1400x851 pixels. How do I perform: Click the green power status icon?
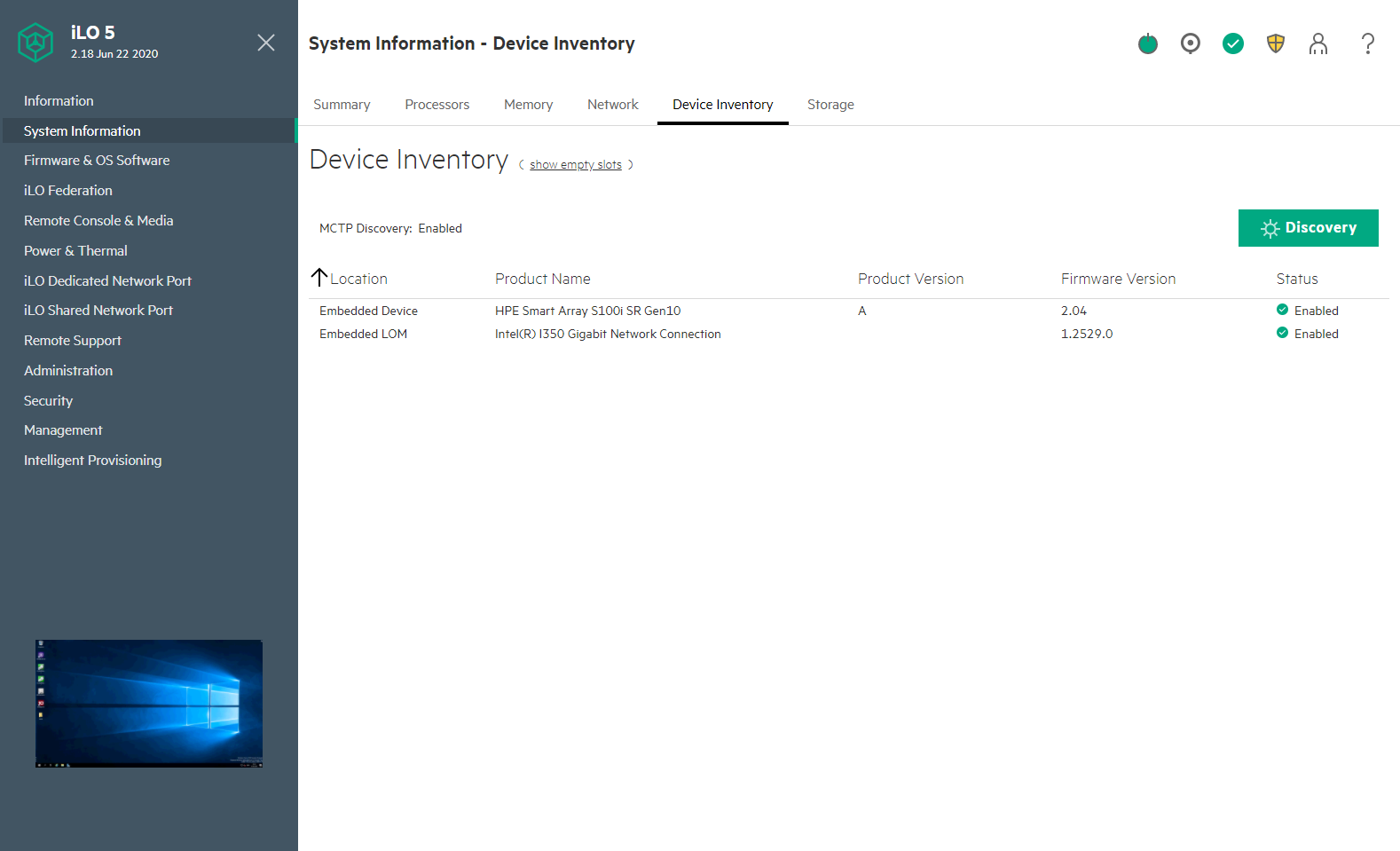point(1148,43)
